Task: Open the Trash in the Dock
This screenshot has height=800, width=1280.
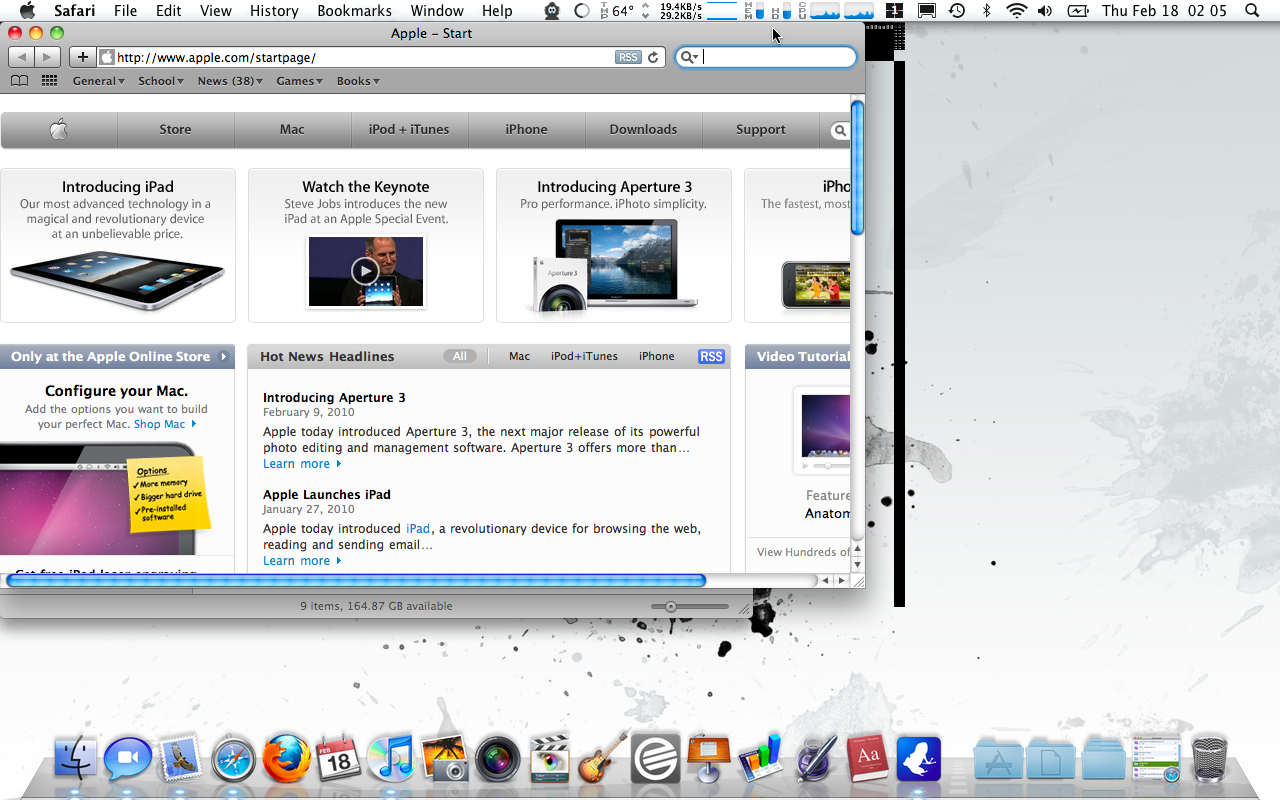Action: [1209, 759]
